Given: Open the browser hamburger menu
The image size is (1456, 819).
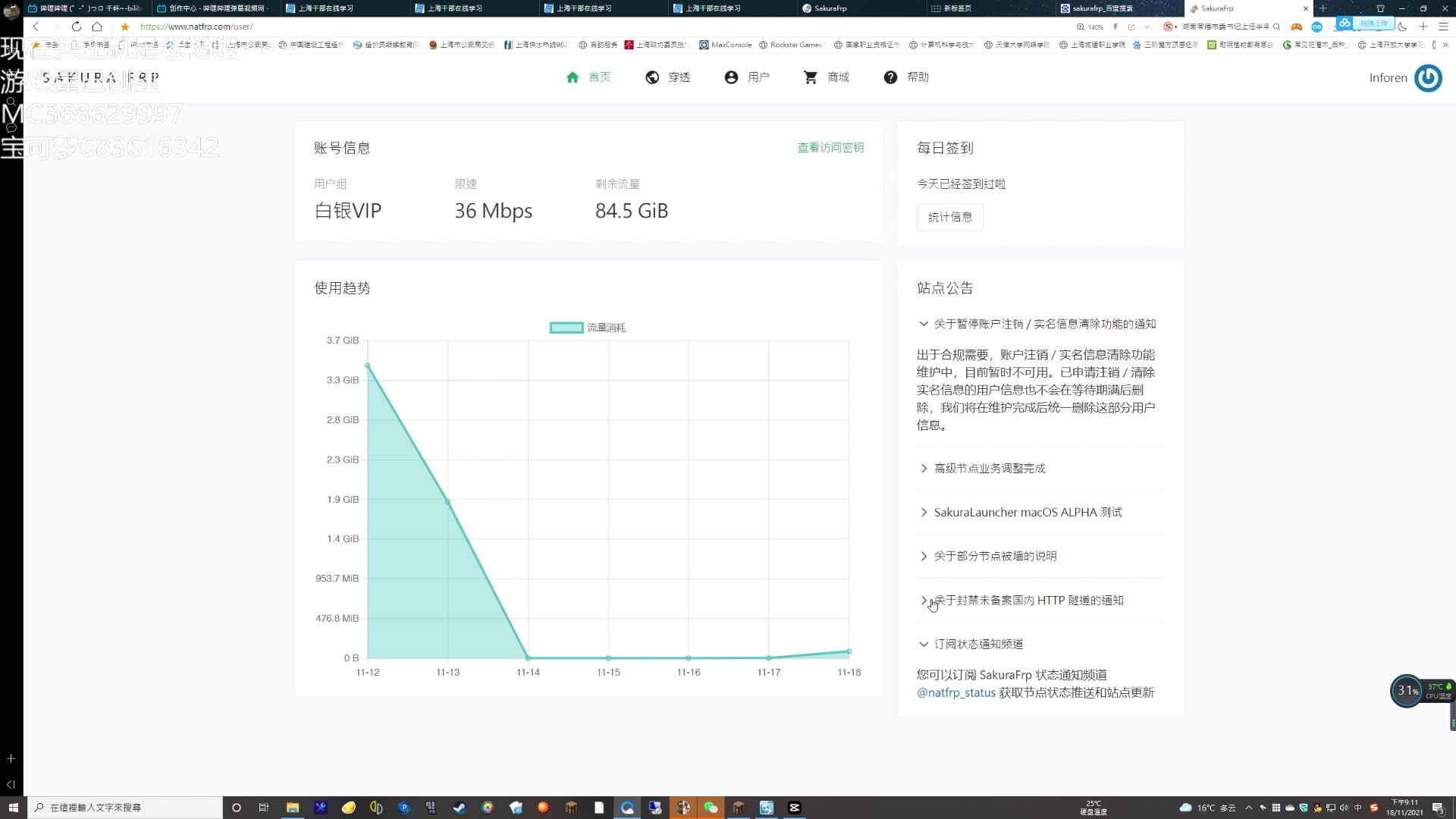Looking at the screenshot, I should pyautogui.click(x=1443, y=27).
